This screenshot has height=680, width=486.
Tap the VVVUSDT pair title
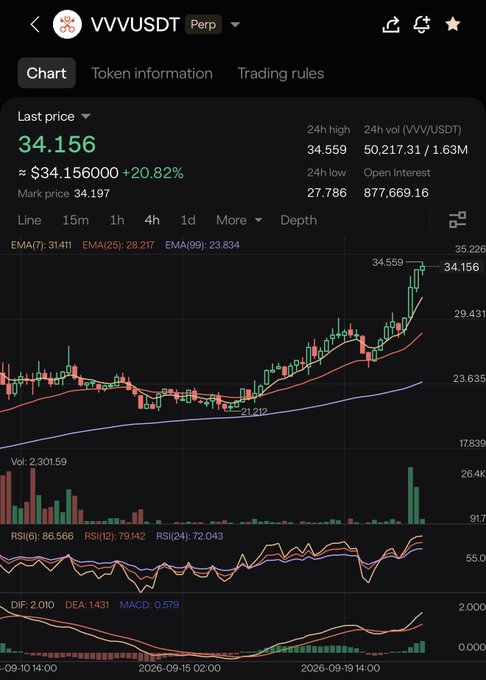tap(135, 25)
